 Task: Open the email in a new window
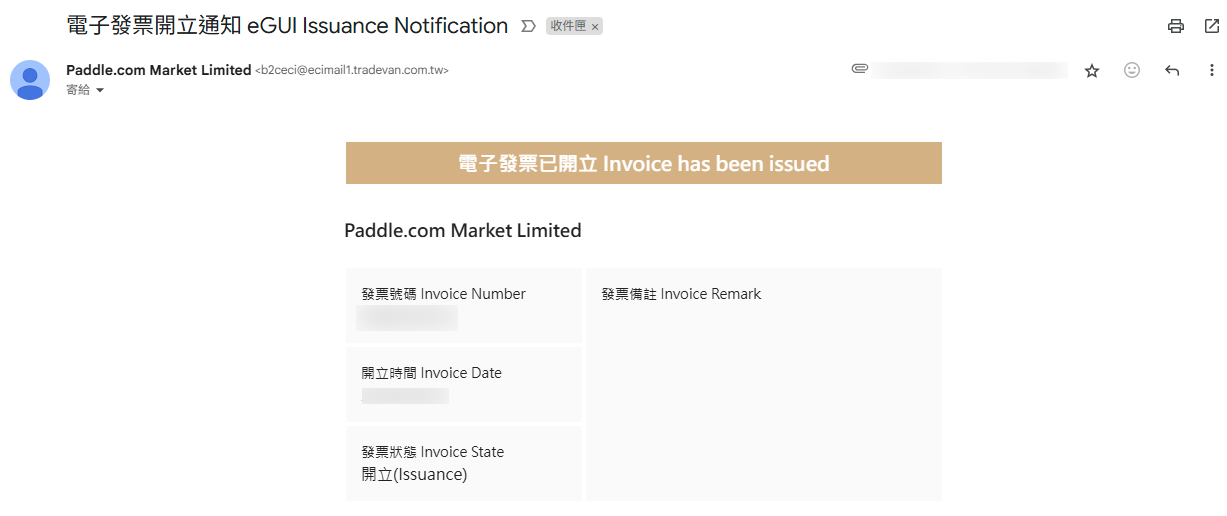(x=1211, y=26)
